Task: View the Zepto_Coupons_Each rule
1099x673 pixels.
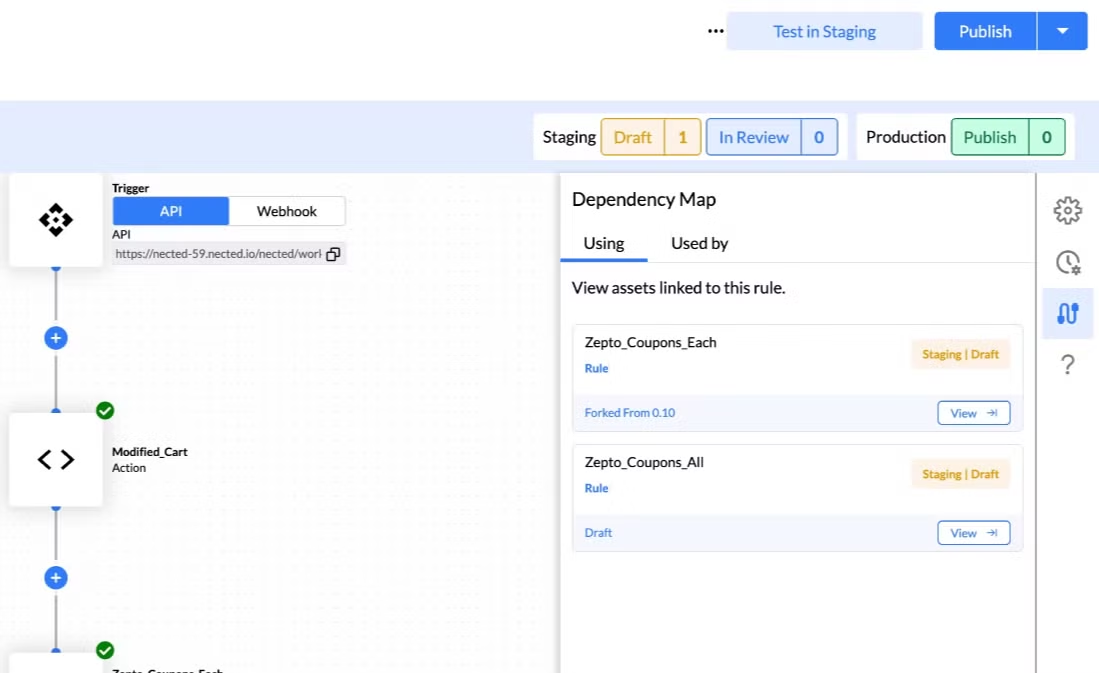Action: click(973, 413)
